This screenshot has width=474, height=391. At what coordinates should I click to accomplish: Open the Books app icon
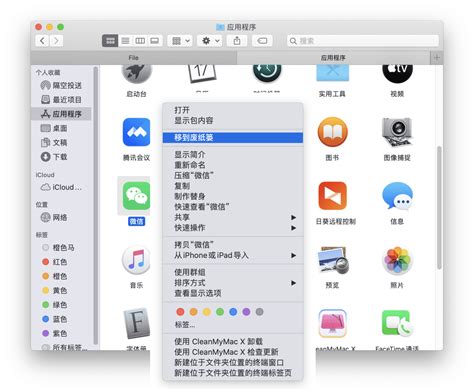tap(332, 132)
